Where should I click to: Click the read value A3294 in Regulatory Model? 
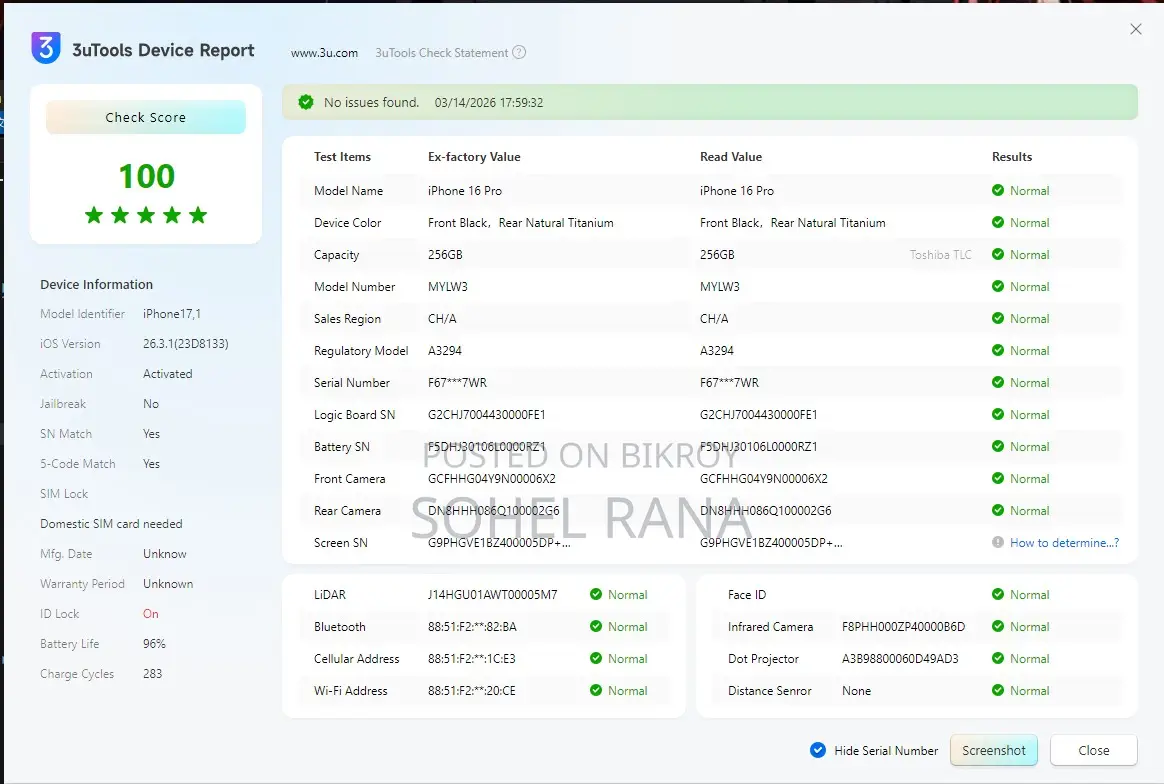[716, 350]
